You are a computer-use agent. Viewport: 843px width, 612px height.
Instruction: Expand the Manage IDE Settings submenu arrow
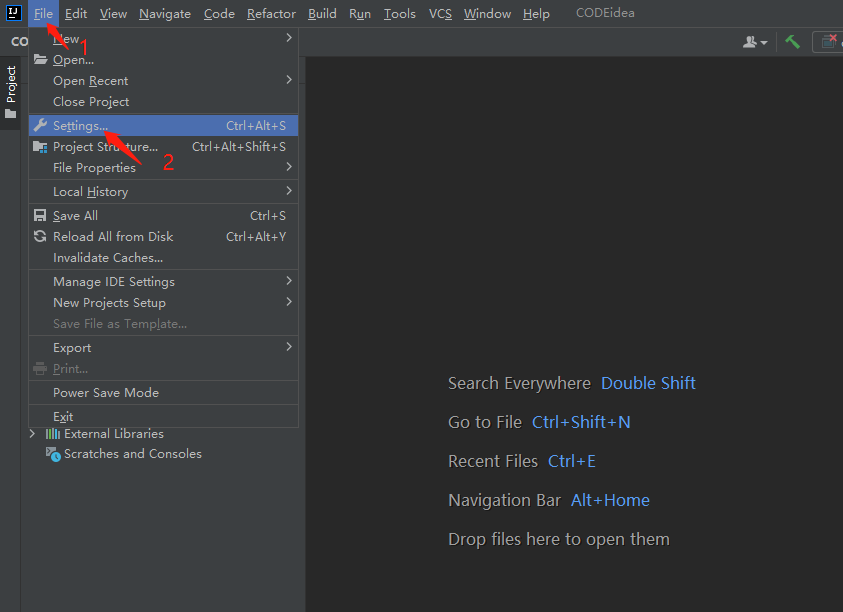289,280
